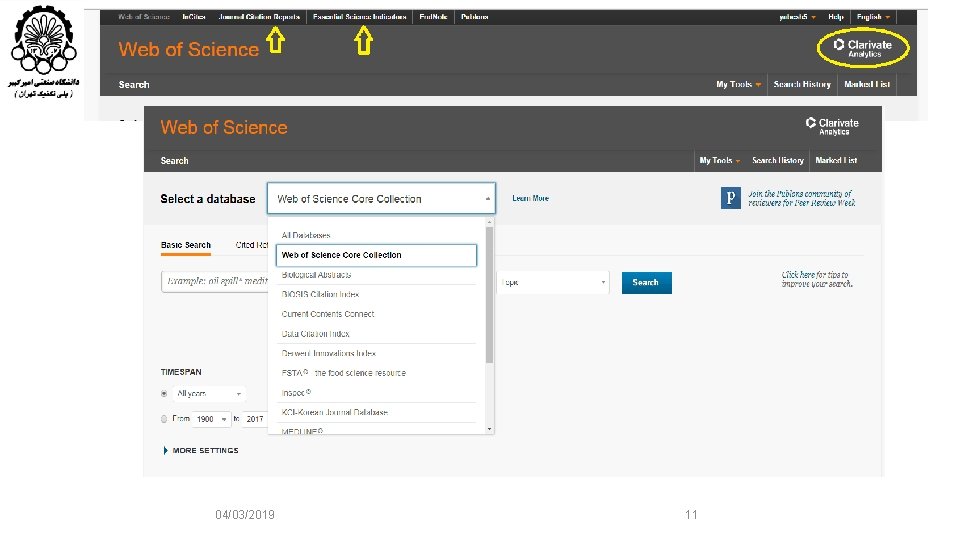Screen dimensions: 960x540
Task: Click the tips to improve your search link
Action: pyautogui.click(x=817, y=279)
